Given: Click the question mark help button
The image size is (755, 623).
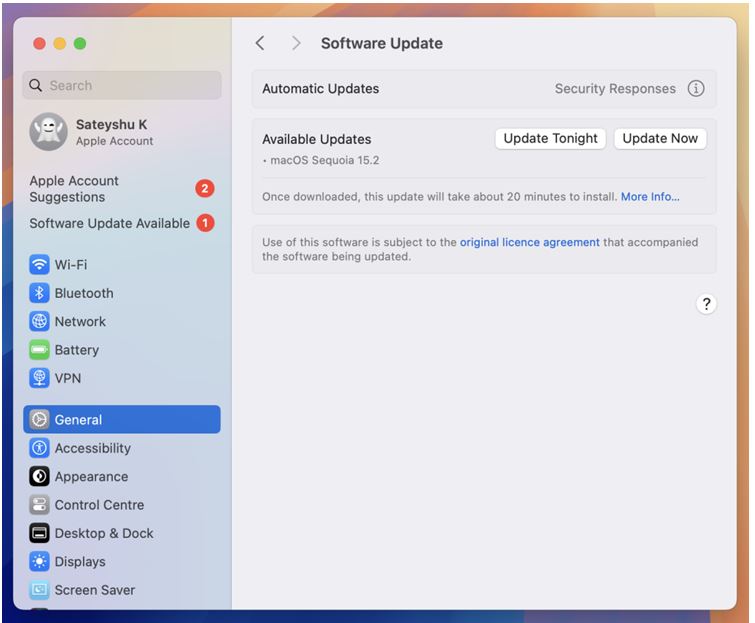Looking at the screenshot, I should (706, 305).
